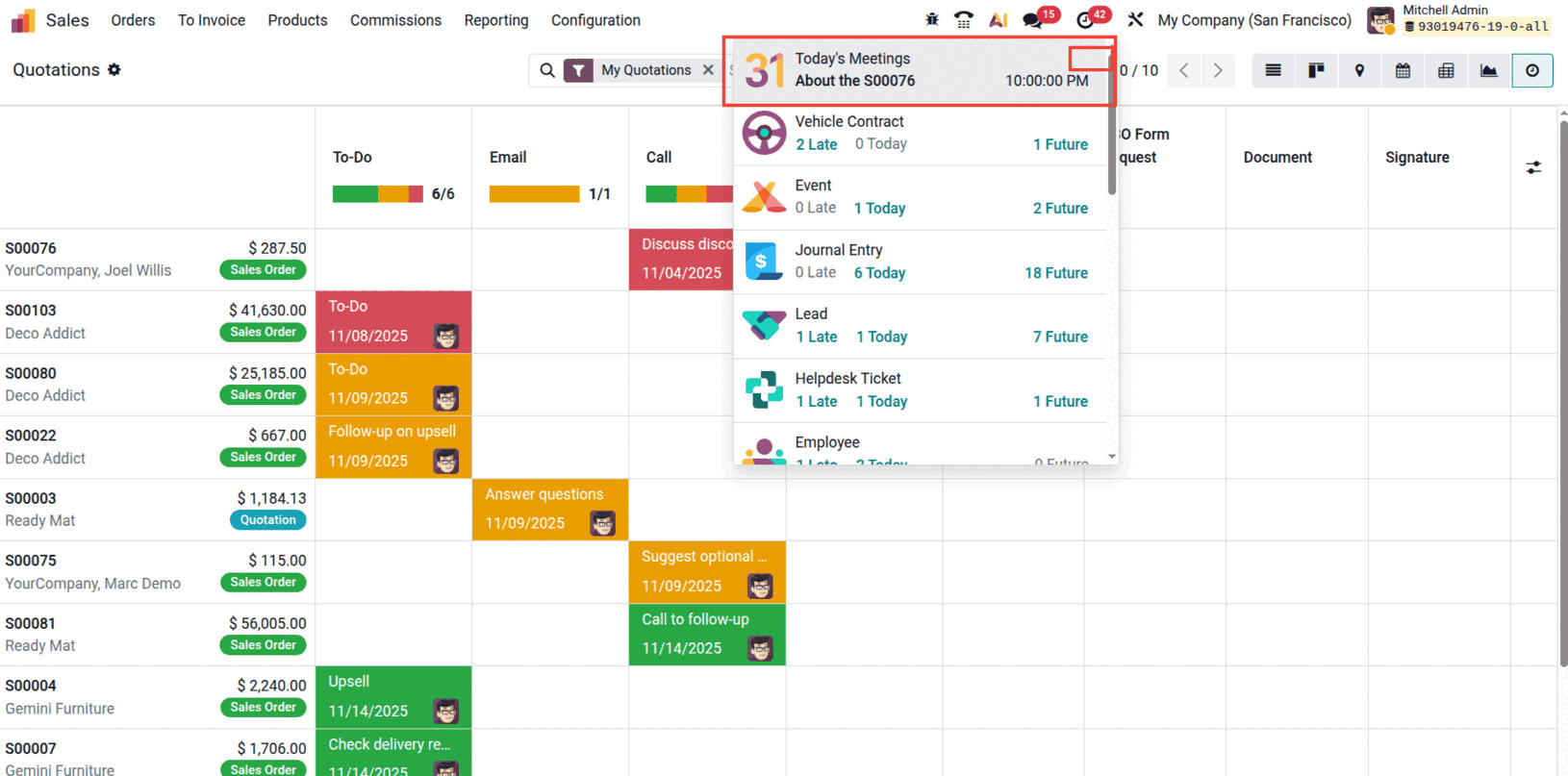Open the Reporting menu
1568x776 pixels.
495,20
